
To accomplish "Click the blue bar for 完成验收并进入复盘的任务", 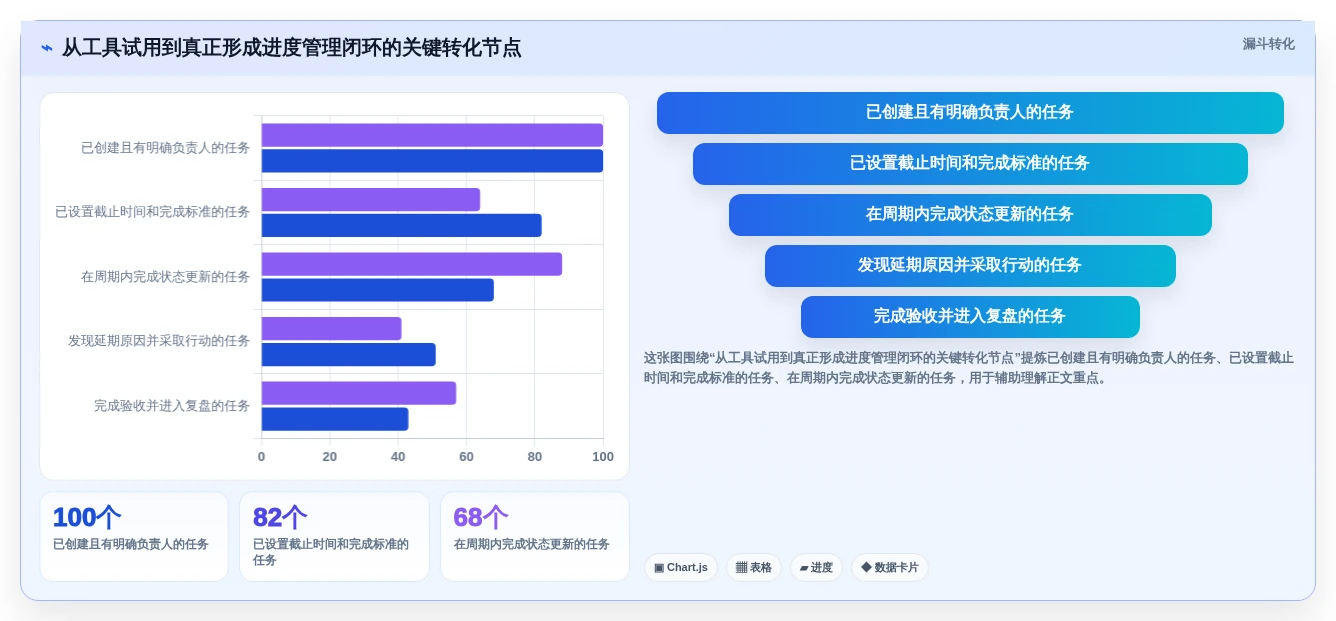I will 335,419.
